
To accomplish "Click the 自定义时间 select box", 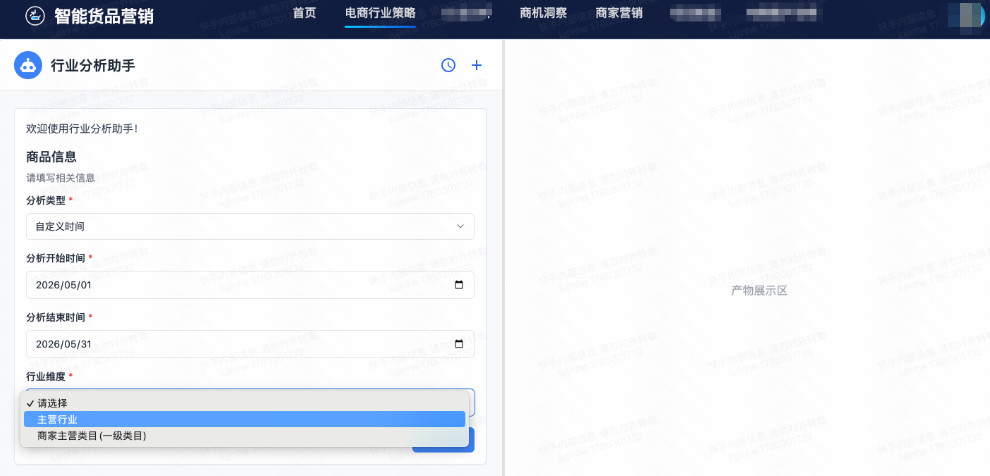I will pyautogui.click(x=250, y=227).
